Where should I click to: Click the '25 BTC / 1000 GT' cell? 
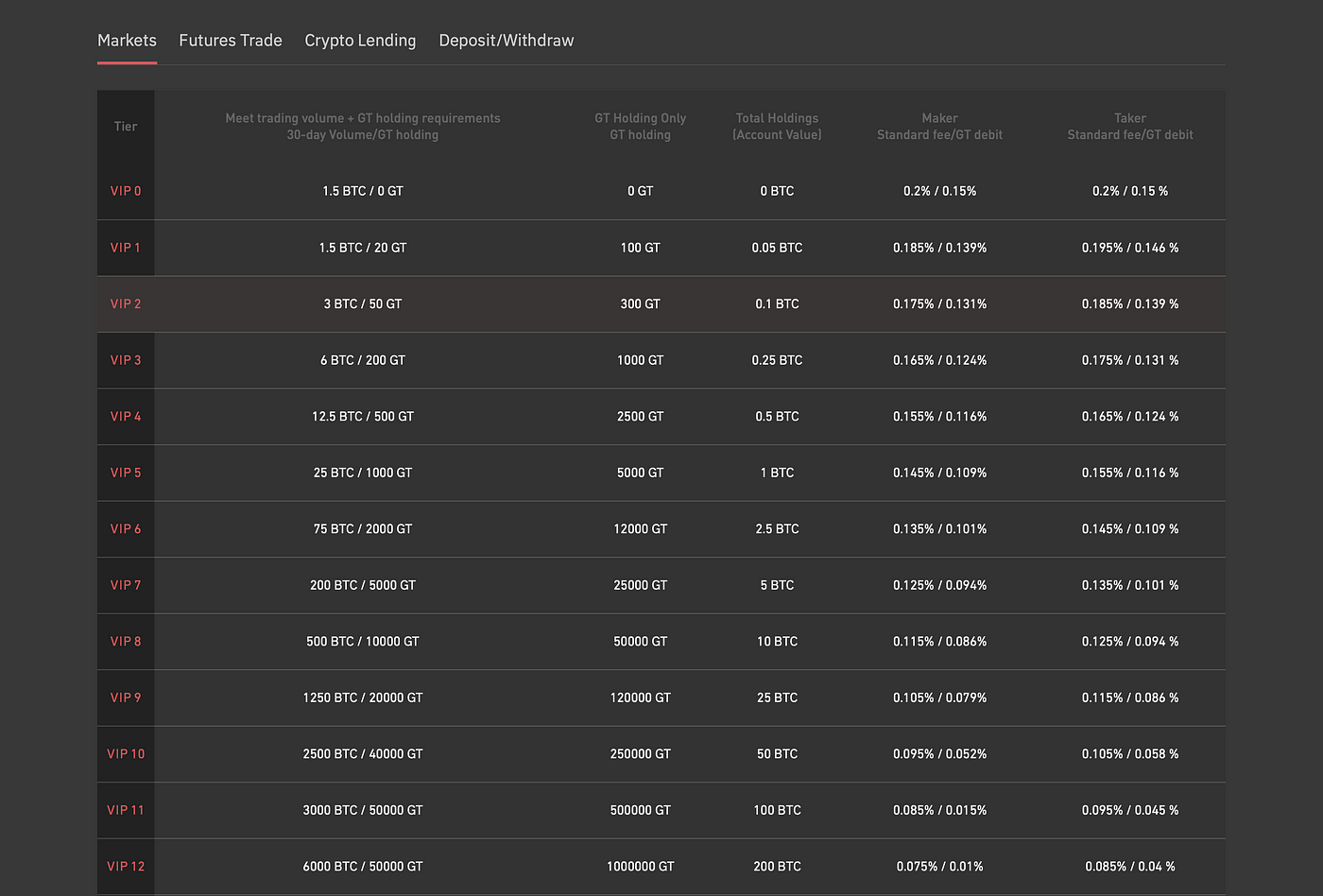(363, 473)
